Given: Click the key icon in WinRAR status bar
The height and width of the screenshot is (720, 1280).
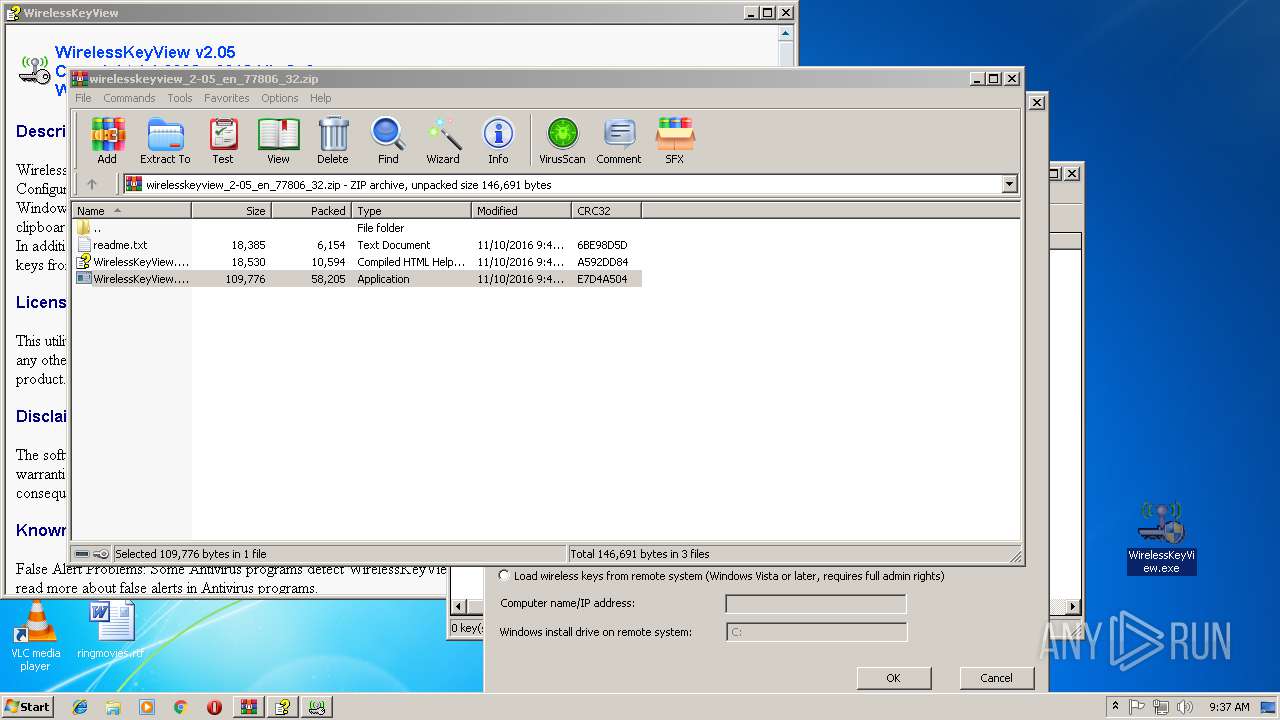Looking at the screenshot, I should (101, 554).
